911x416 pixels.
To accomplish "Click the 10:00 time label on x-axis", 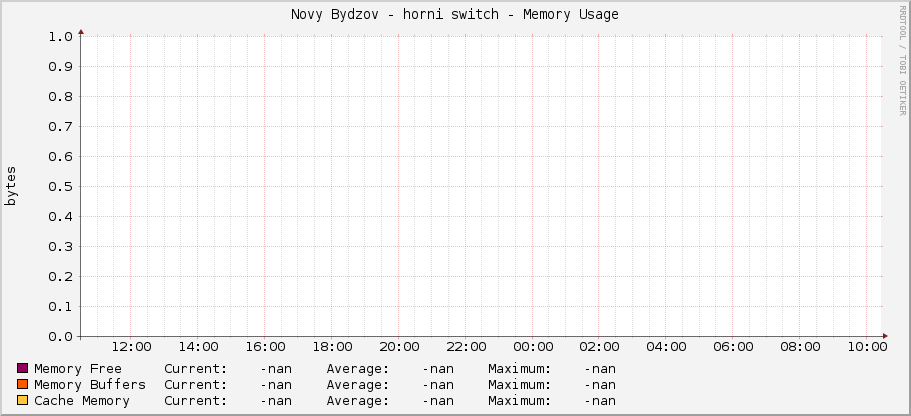I will click(x=867, y=347).
